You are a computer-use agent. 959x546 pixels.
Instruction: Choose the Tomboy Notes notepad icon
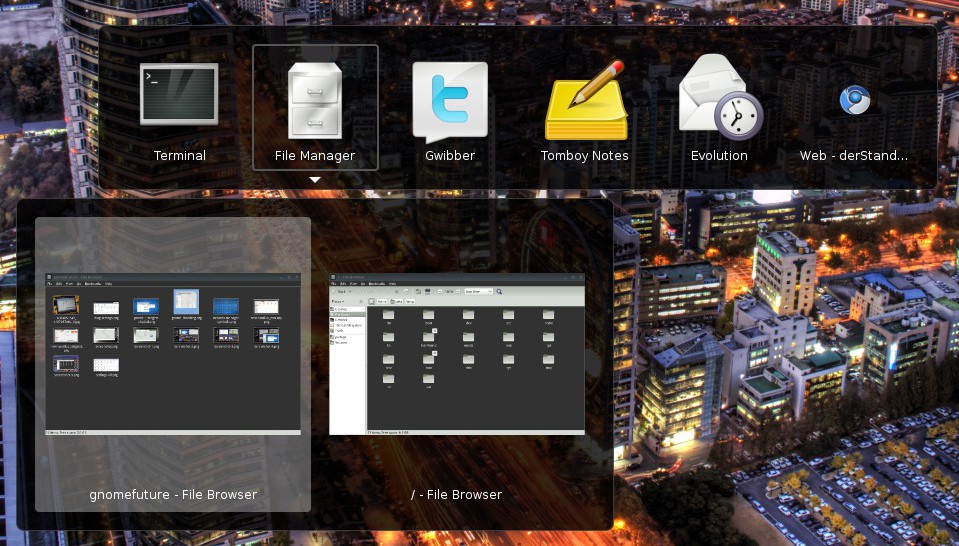tap(586, 101)
